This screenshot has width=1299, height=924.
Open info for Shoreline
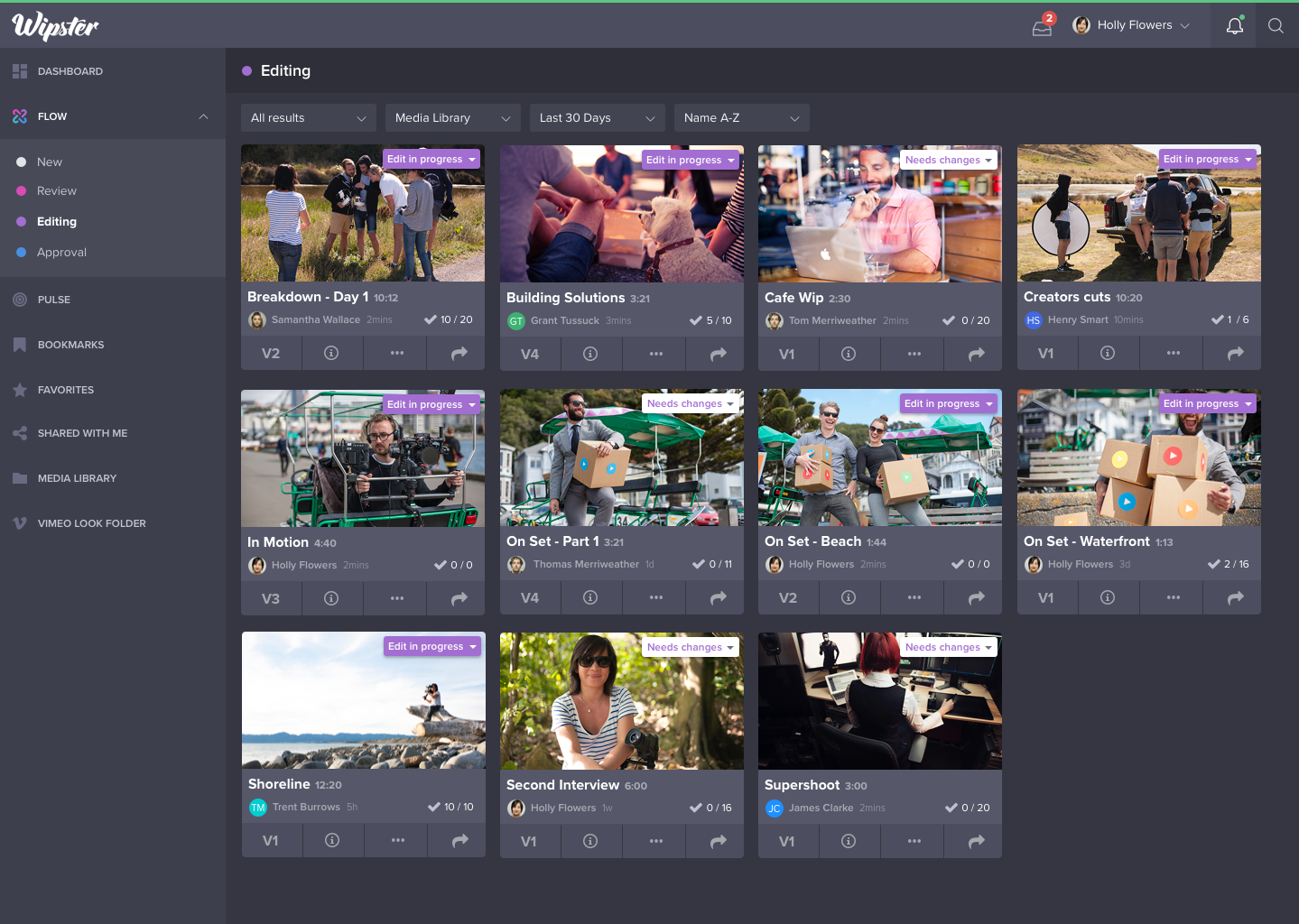(x=332, y=840)
